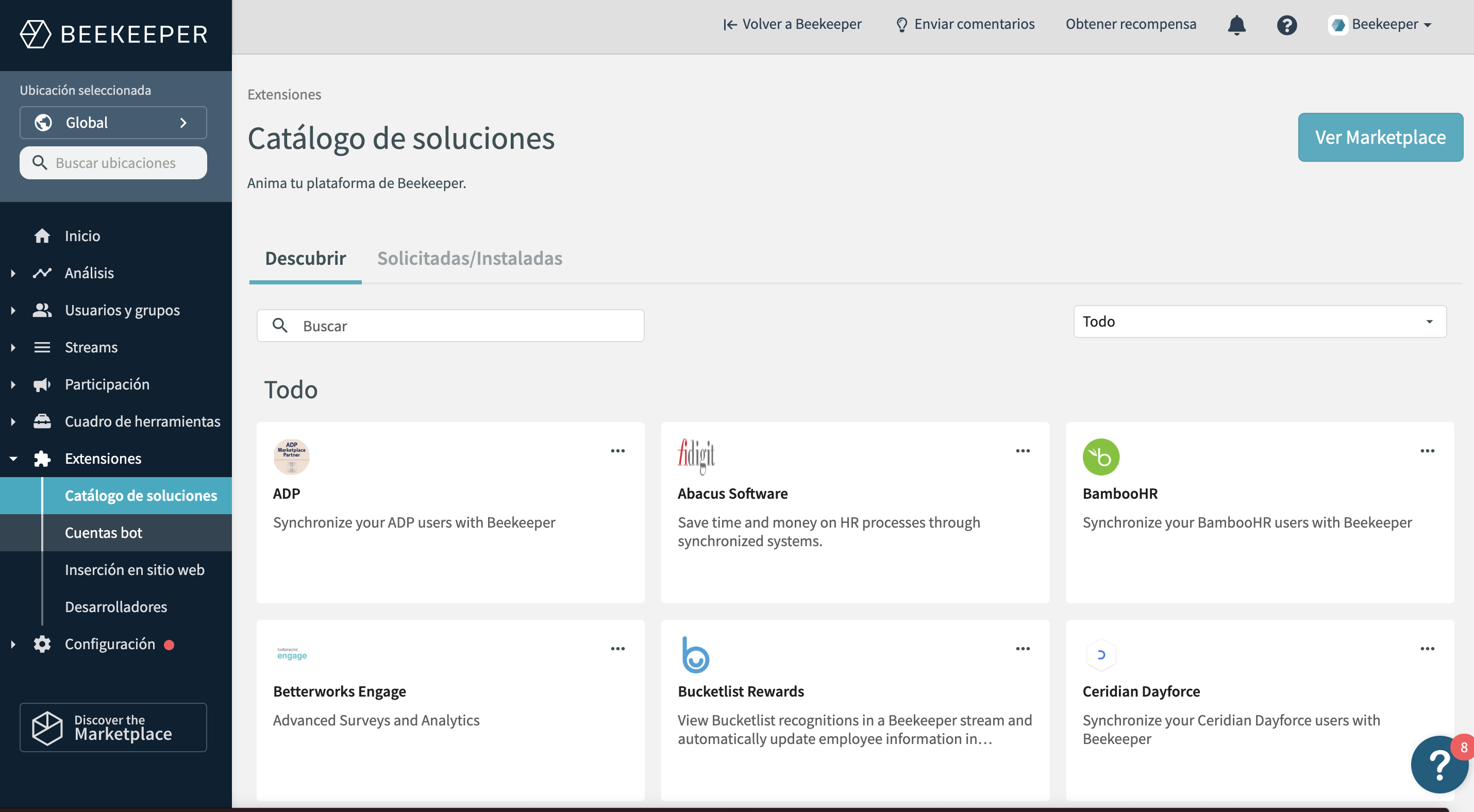Open Configuración using the gear icon

(x=43, y=644)
